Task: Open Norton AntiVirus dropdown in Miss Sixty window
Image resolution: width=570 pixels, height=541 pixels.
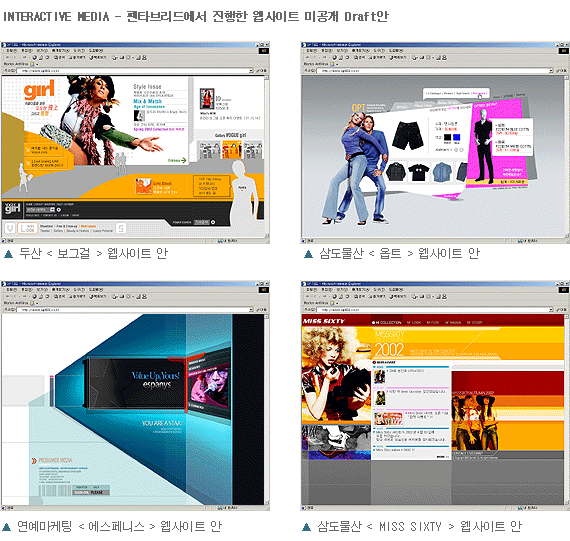Action: (336, 303)
